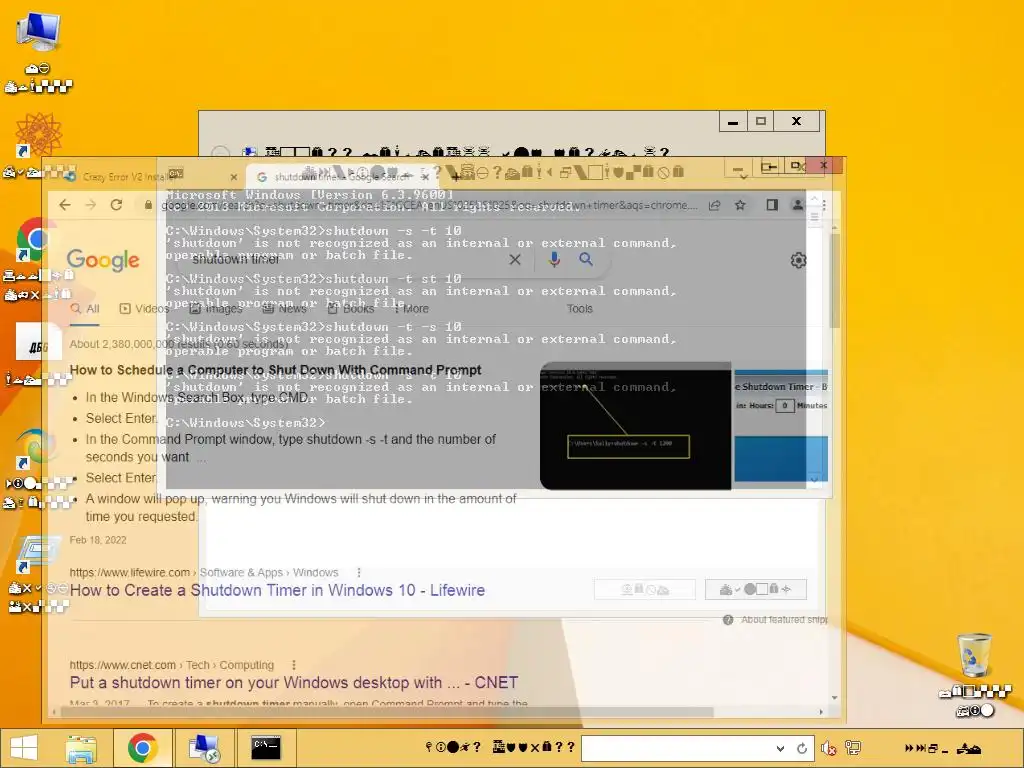Open the network tray icon

click(x=853, y=748)
